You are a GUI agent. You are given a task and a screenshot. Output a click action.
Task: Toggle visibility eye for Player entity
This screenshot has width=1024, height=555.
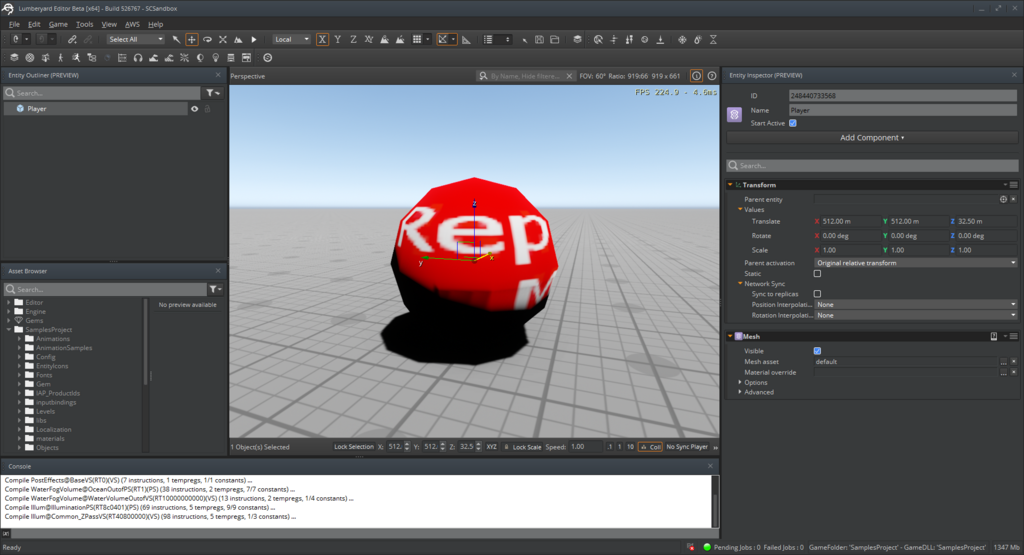(195, 108)
